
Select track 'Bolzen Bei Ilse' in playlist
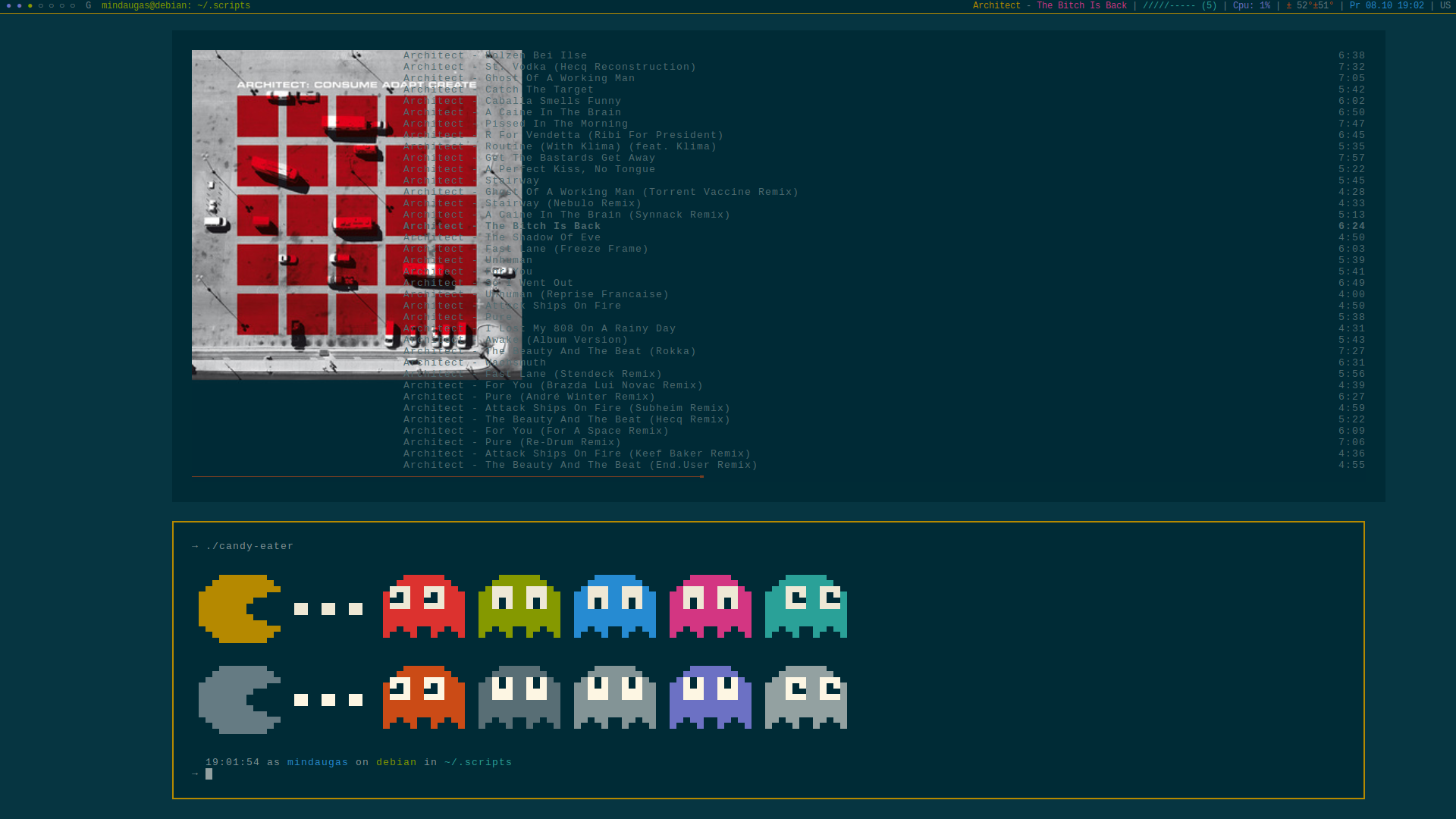click(x=535, y=55)
